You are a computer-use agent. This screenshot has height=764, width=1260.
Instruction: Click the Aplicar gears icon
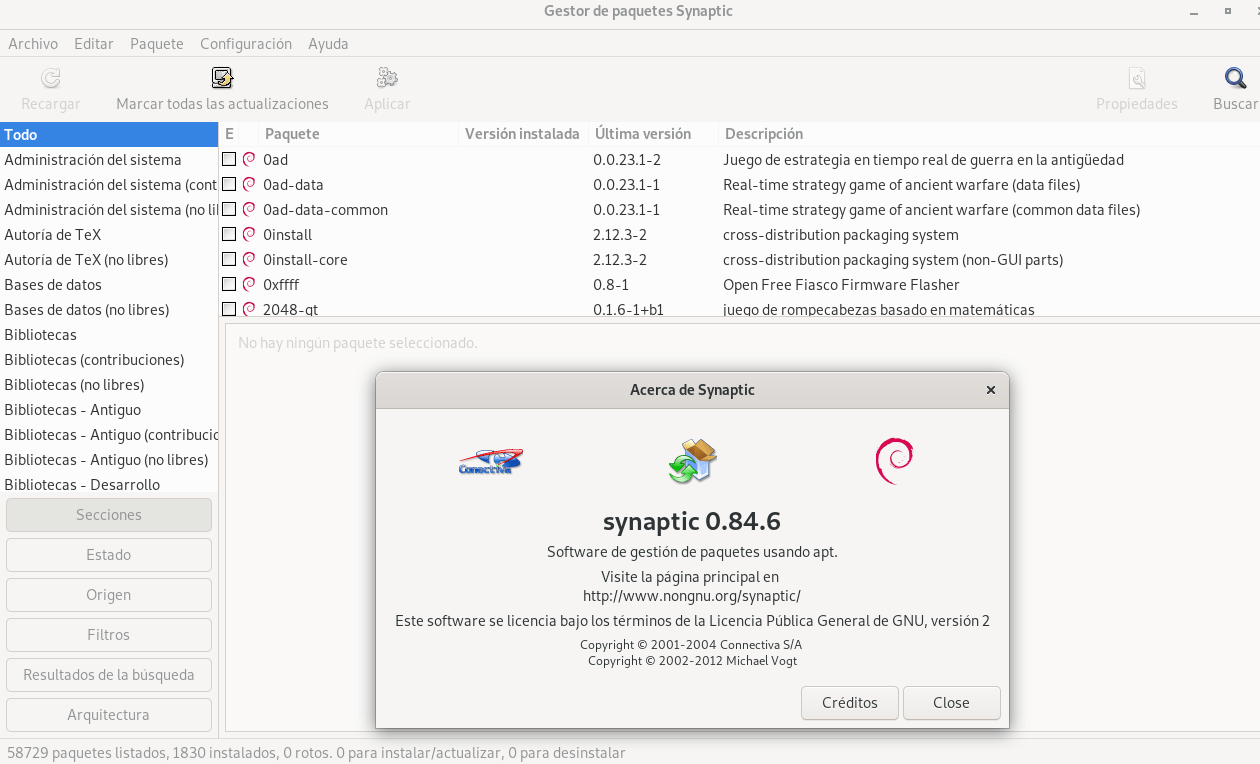[x=387, y=78]
